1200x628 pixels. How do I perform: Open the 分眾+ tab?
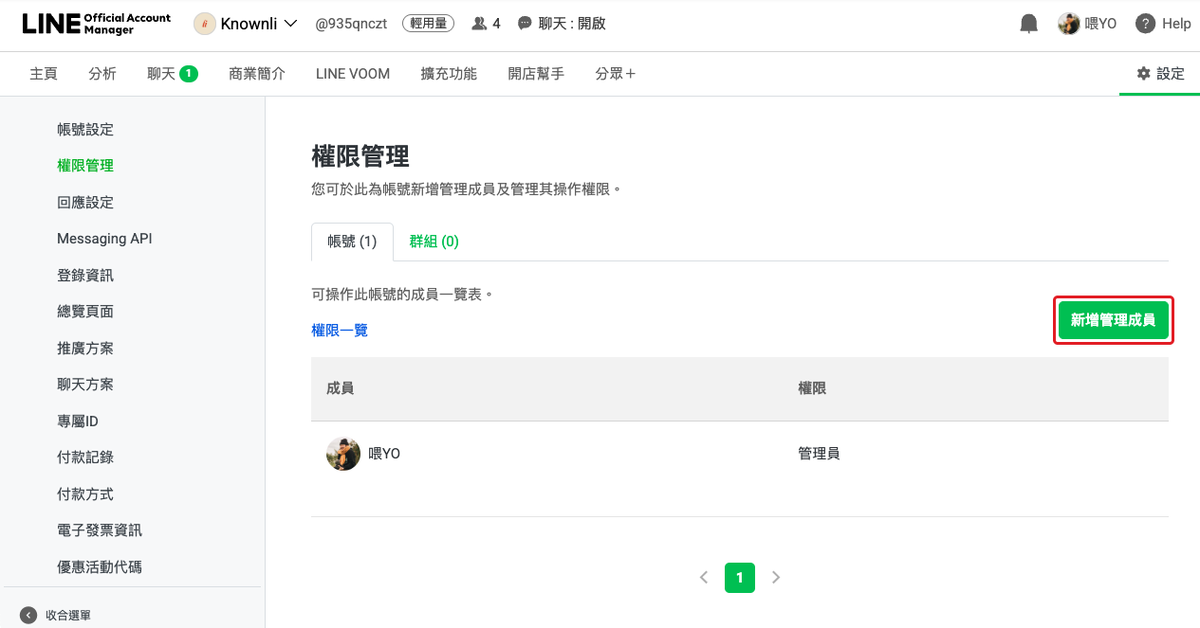coord(615,74)
